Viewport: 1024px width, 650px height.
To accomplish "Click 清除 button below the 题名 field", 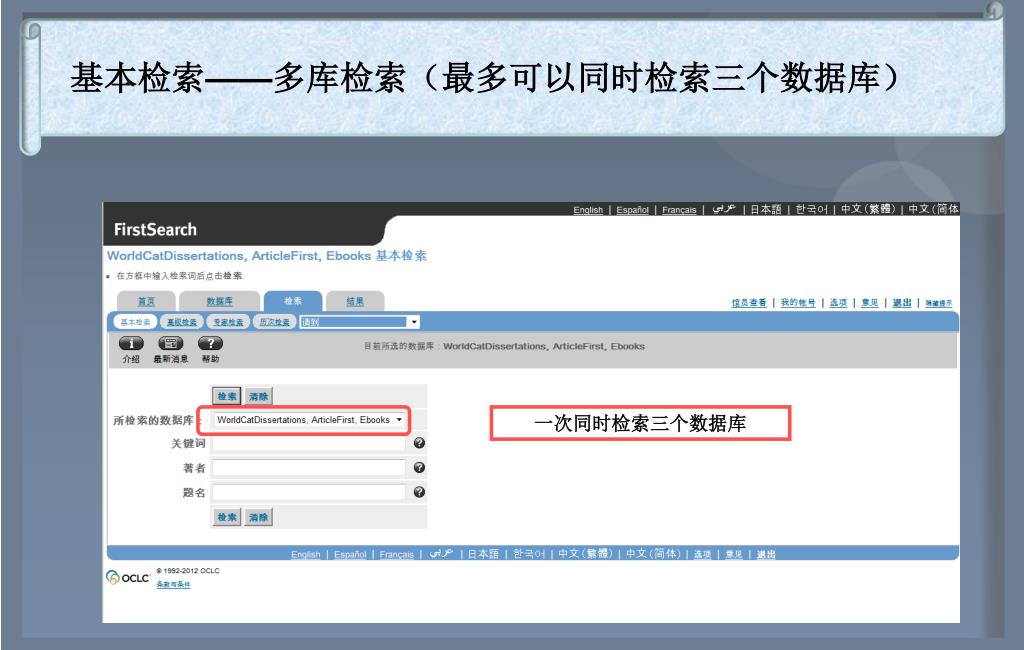I will [x=259, y=517].
